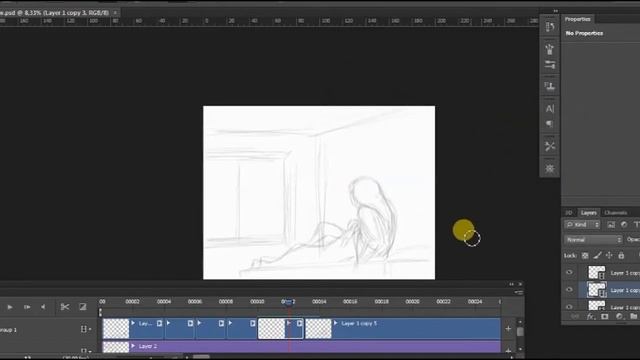Hide the lowest visible layer via eye icon
The width and height of the screenshot is (640, 360).
[x=569, y=306]
